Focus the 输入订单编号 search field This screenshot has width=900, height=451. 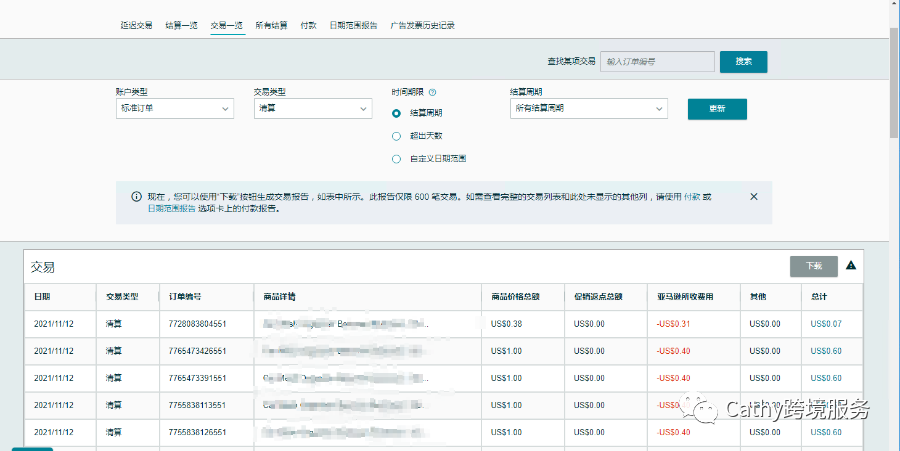pyautogui.click(x=657, y=61)
